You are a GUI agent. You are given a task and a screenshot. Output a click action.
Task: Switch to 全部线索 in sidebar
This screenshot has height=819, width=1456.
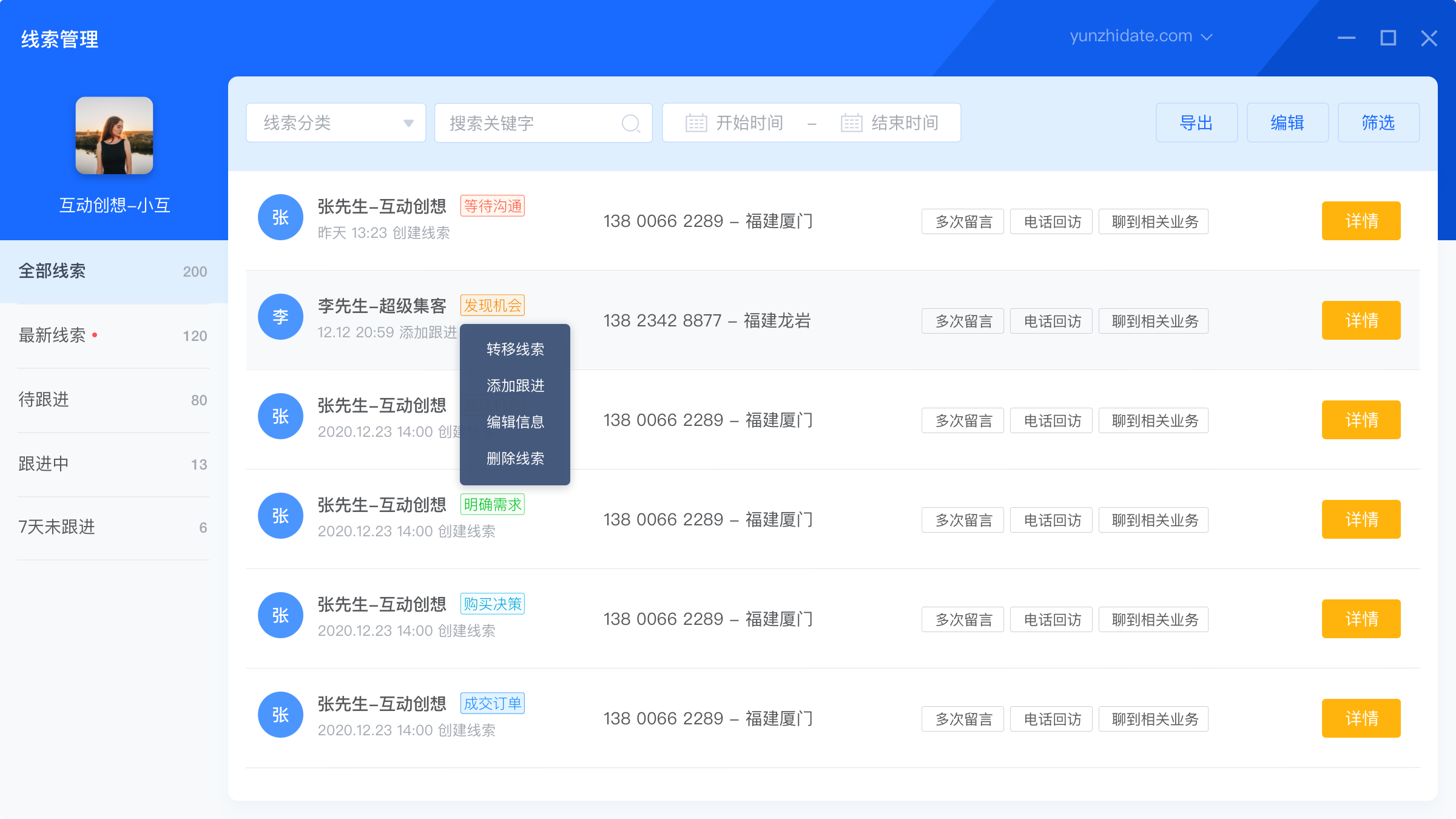[114, 271]
